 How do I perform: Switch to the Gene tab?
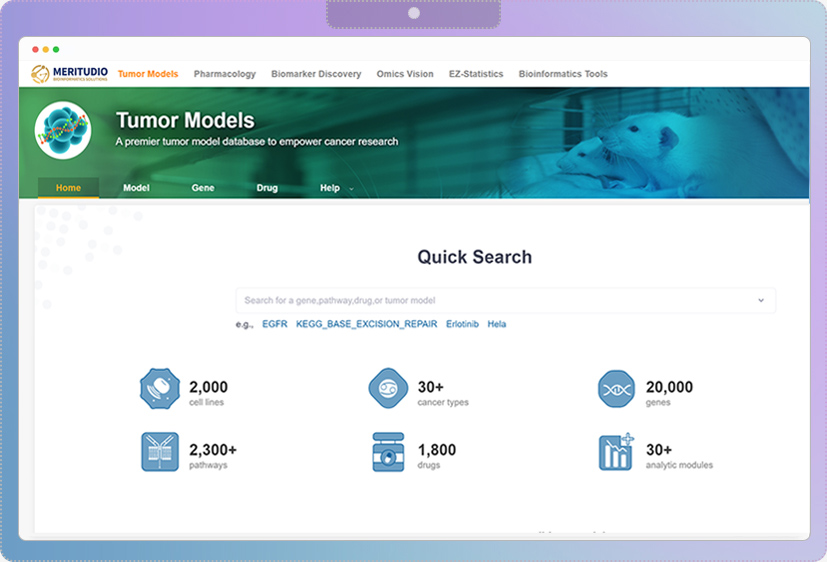(203, 188)
